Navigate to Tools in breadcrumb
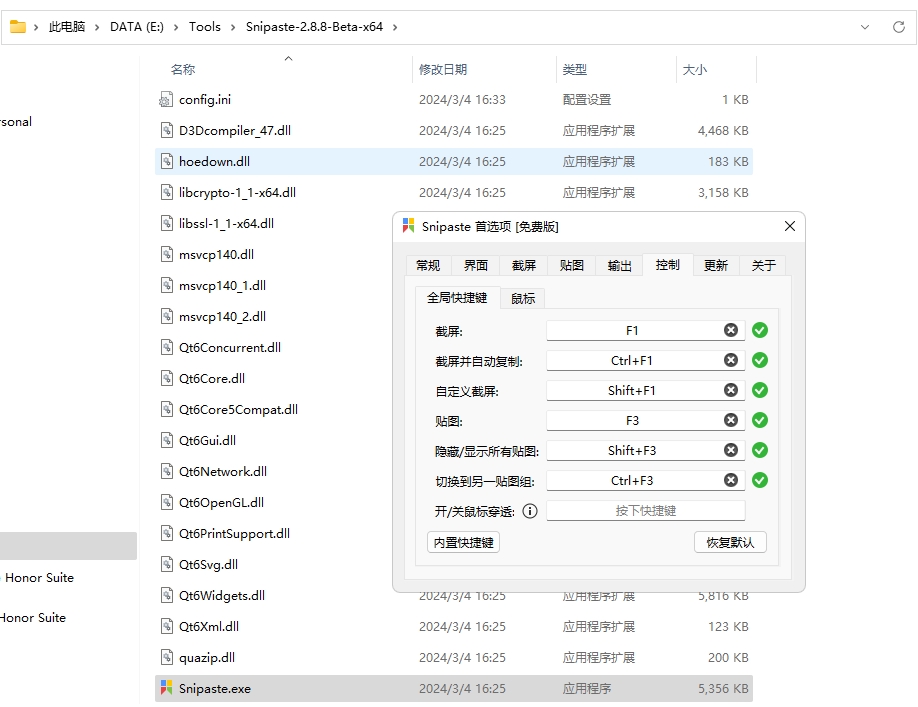Viewport: 918px width, 707px height. (204, 27)
